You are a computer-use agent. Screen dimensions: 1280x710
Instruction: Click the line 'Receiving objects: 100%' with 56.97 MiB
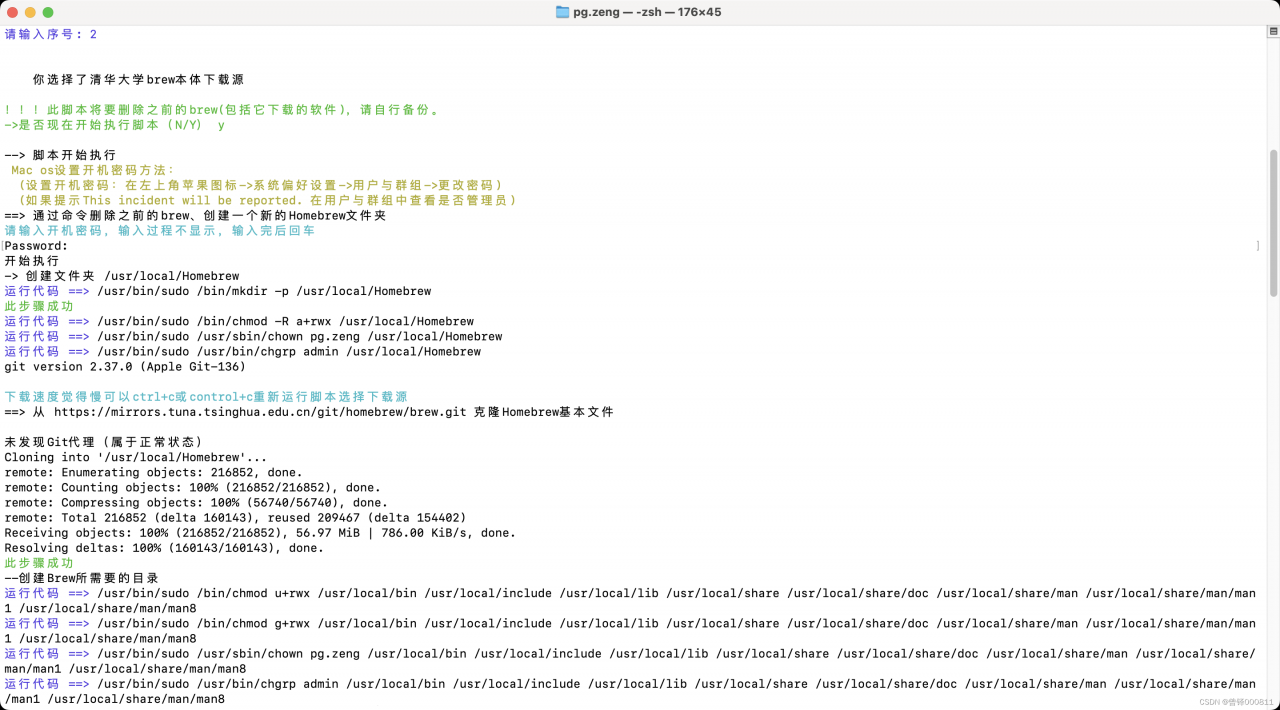click(260, 533)
